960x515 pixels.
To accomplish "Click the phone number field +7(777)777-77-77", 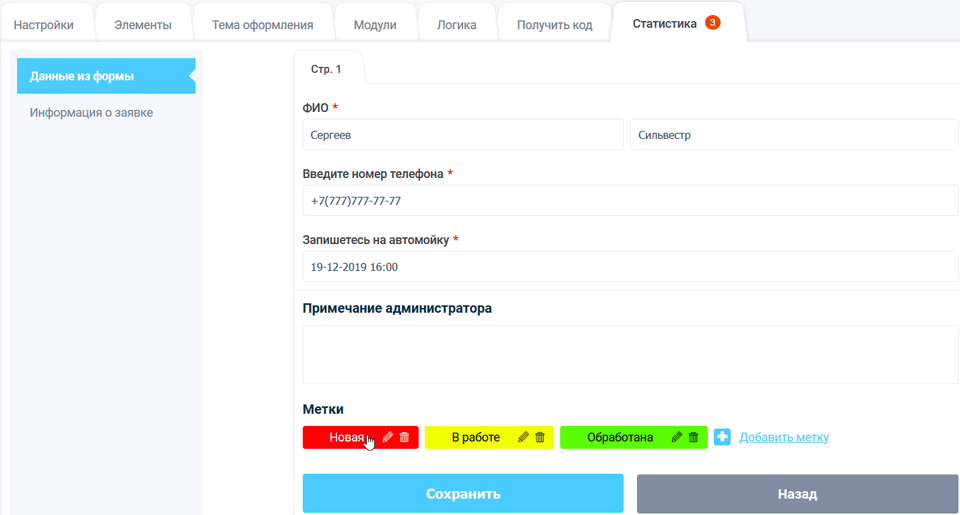I will [631, 201].
